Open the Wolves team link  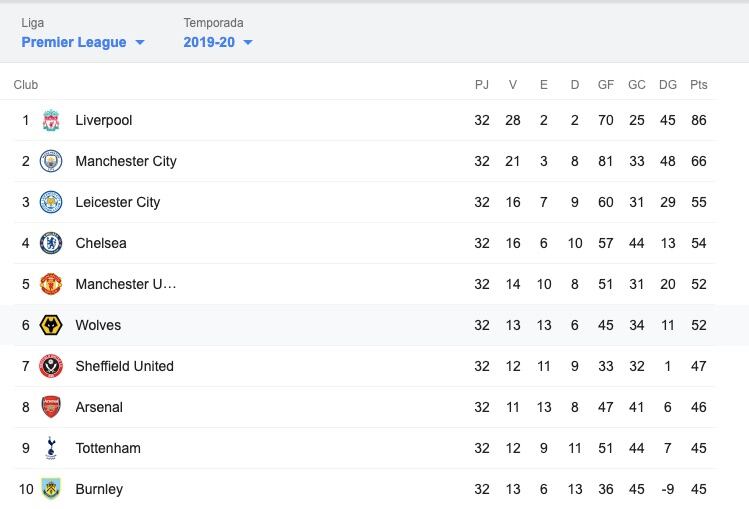[98, 326]
